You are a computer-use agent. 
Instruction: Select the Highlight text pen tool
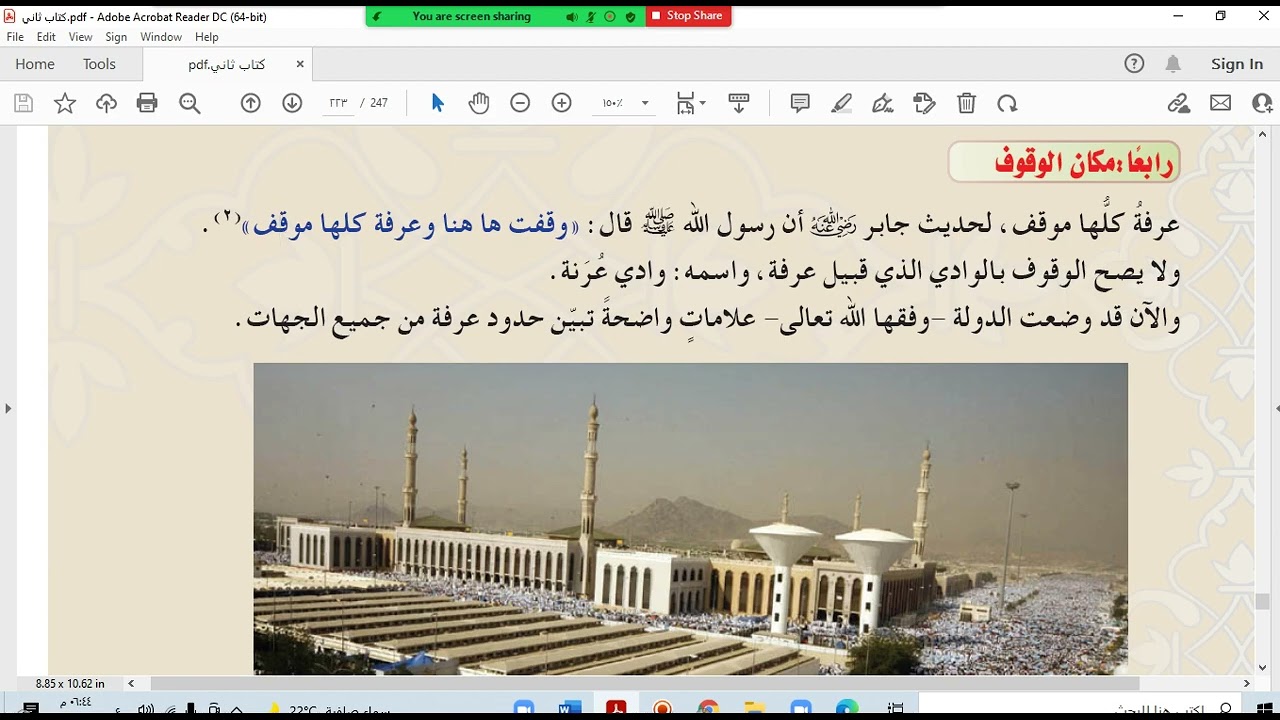click(x=842, y=103)
